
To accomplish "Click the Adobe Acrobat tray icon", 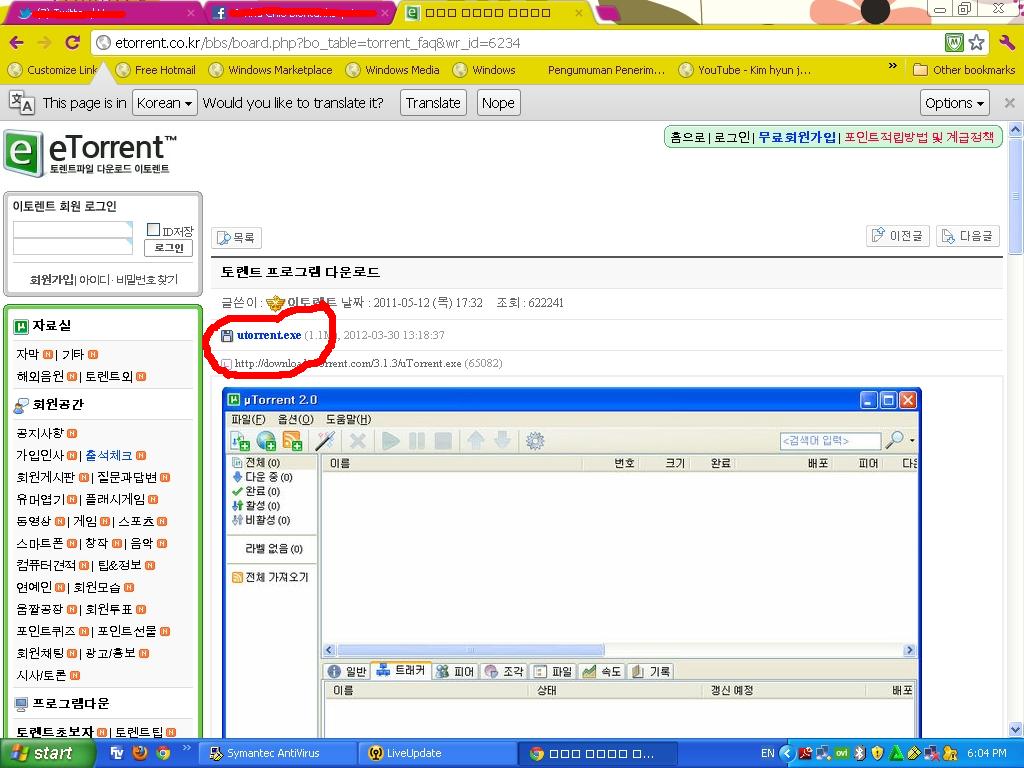I will (805, 753).
